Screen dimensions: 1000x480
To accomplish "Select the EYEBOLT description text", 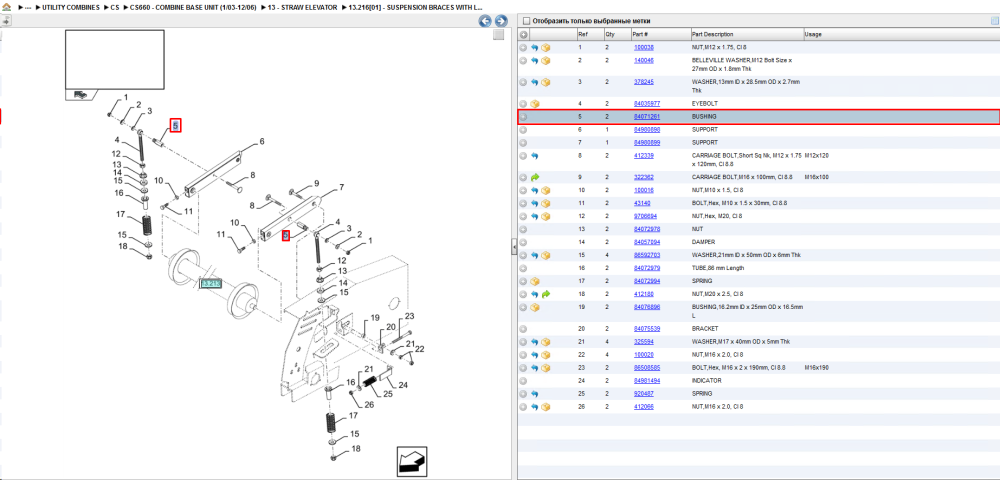I will pos(703,104).
